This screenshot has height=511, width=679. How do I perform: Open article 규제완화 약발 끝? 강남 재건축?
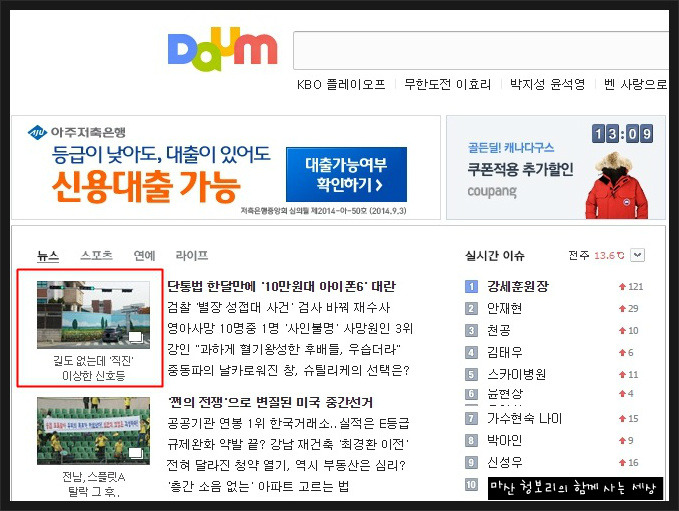coord(288,444)
